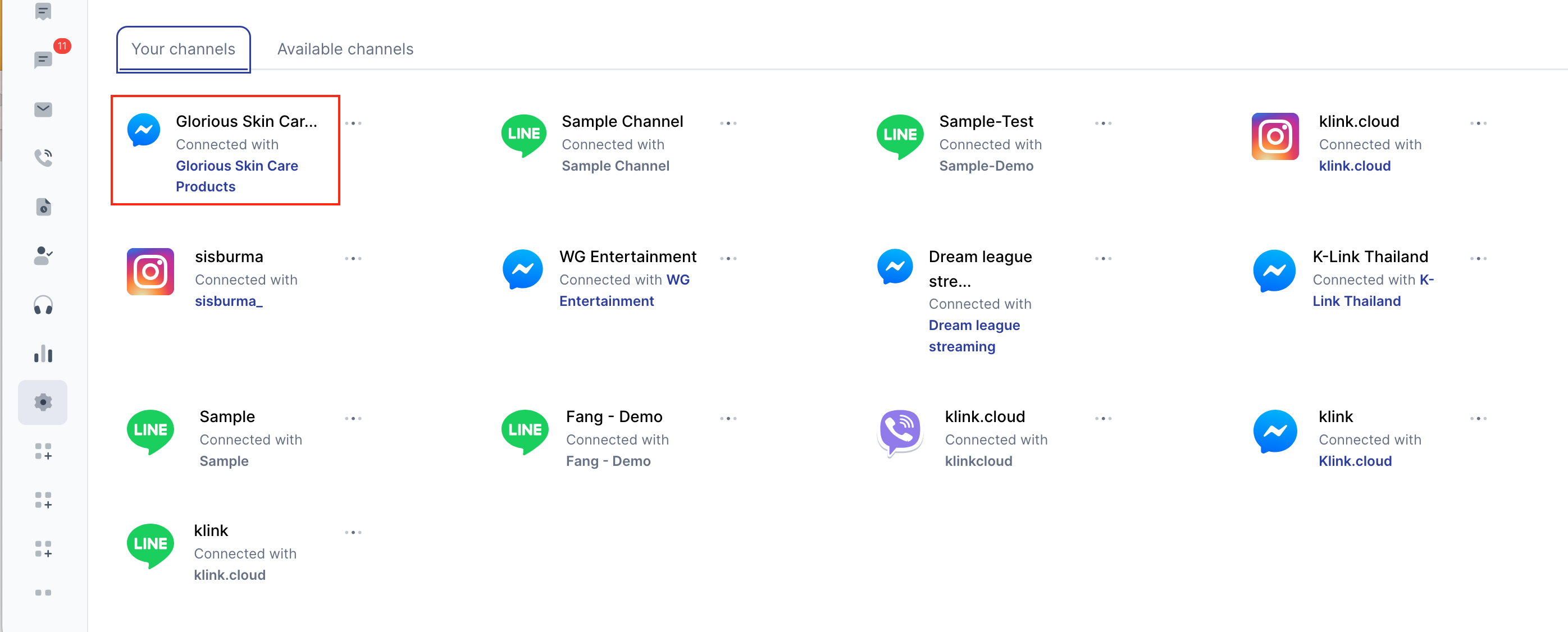Open options menu for Glorious Skin Care

353,123
